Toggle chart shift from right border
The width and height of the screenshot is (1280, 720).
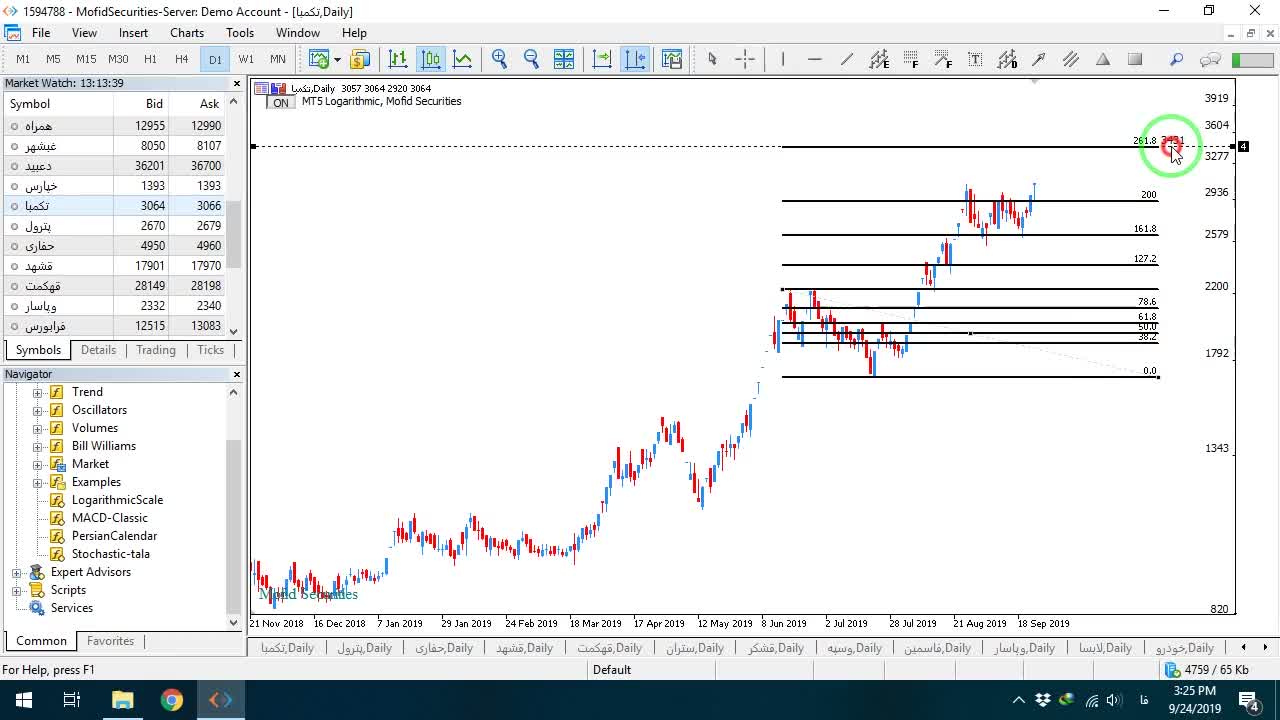click(x=635, y=59)
